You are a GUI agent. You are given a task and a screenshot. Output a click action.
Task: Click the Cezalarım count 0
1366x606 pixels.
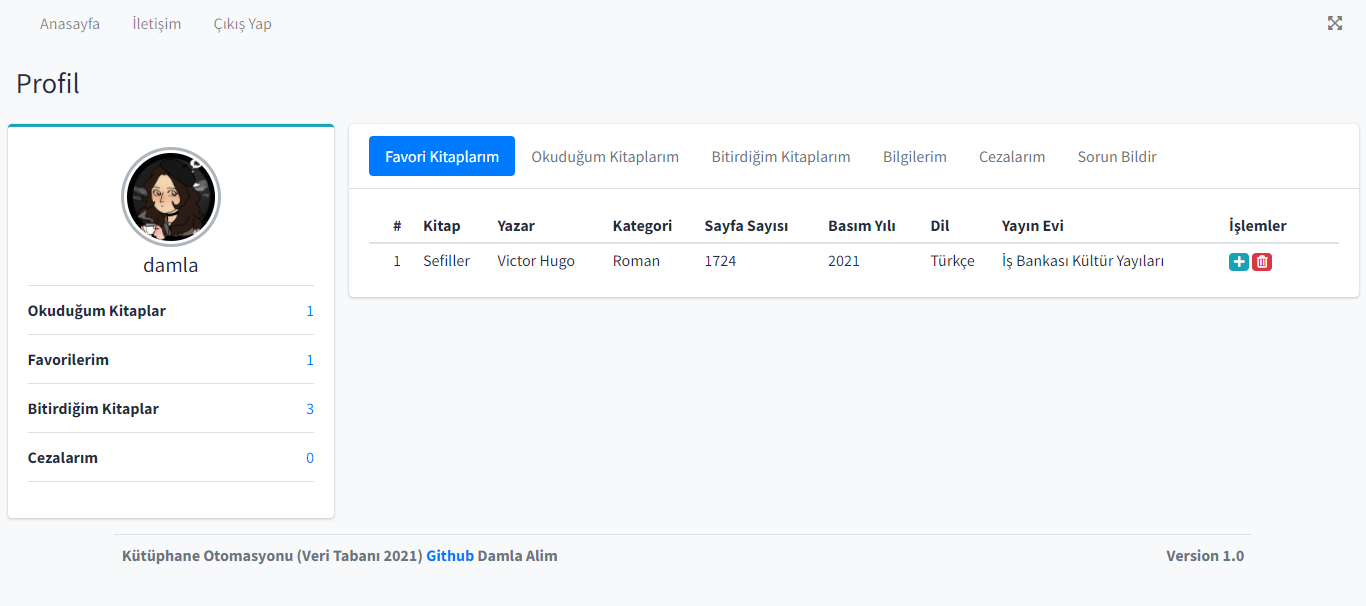click(x=310, y=458)
